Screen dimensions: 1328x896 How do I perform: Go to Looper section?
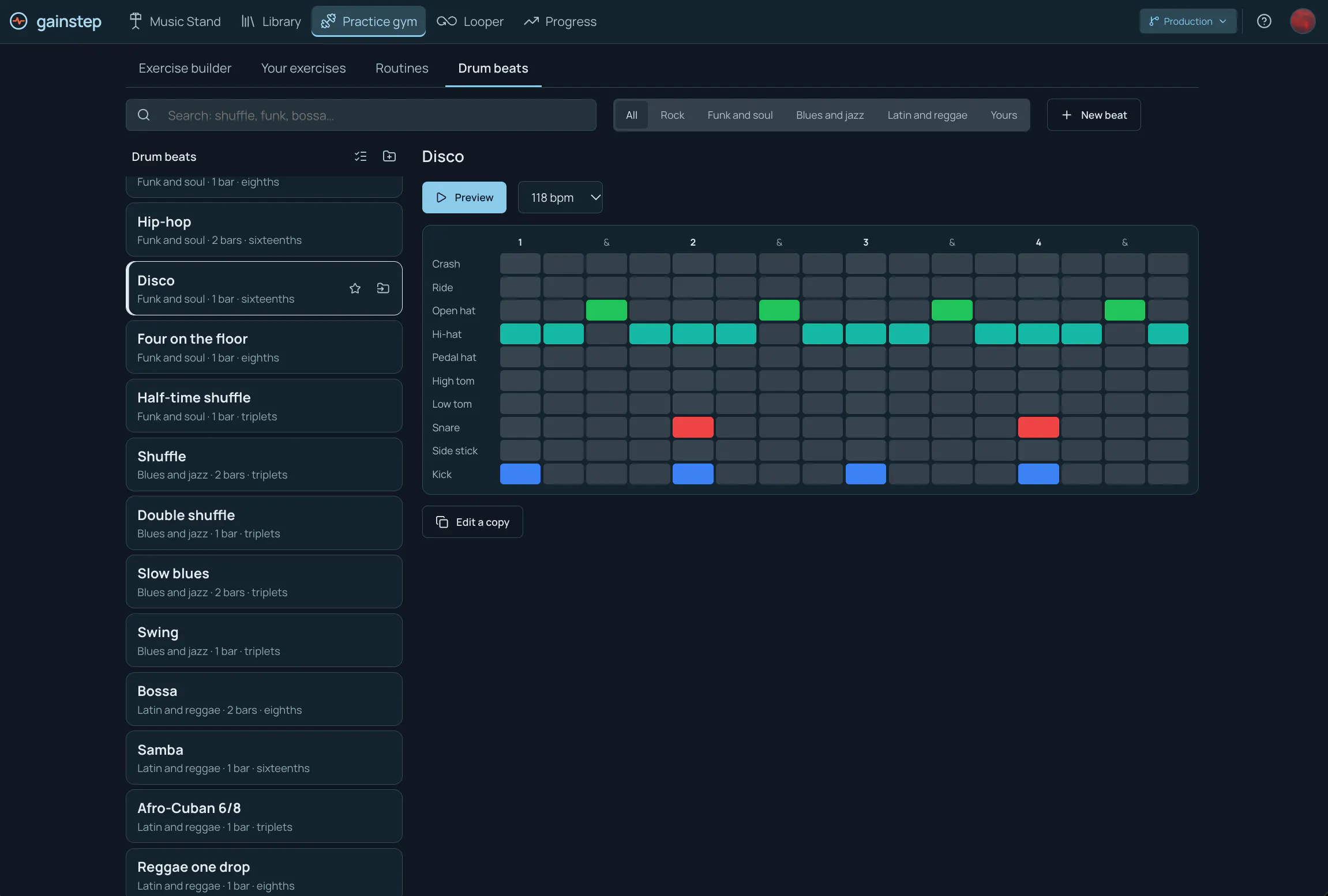click(x=470, y=21)
